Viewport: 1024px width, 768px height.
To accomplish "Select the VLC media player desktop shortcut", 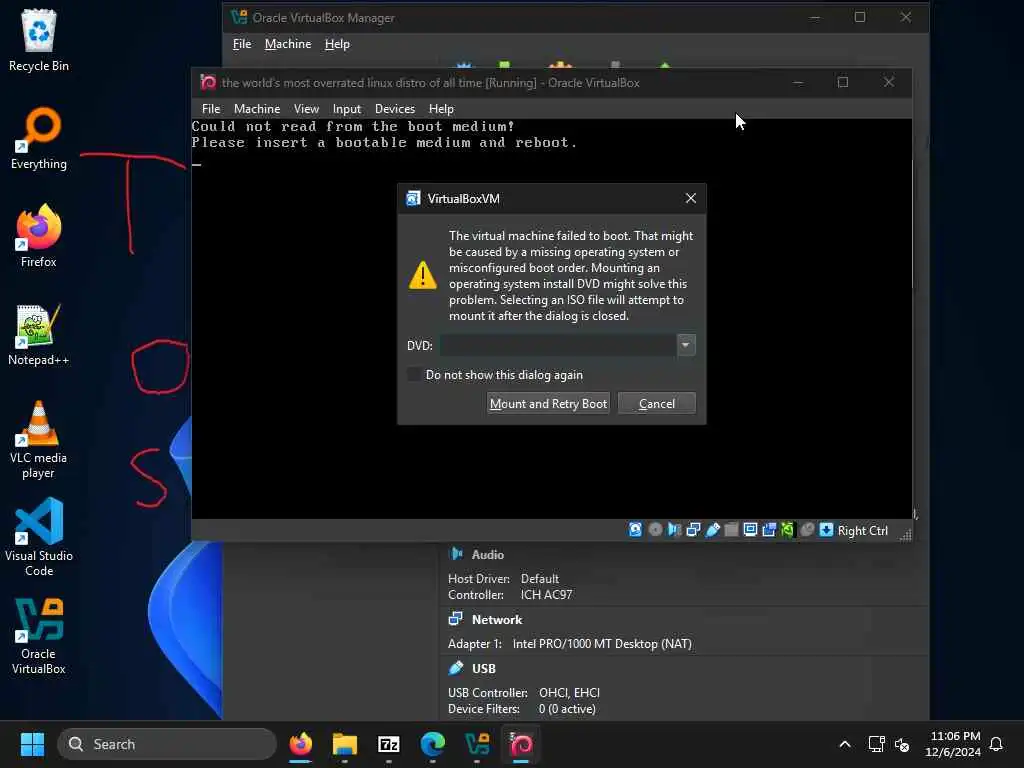I will [39, 440].
